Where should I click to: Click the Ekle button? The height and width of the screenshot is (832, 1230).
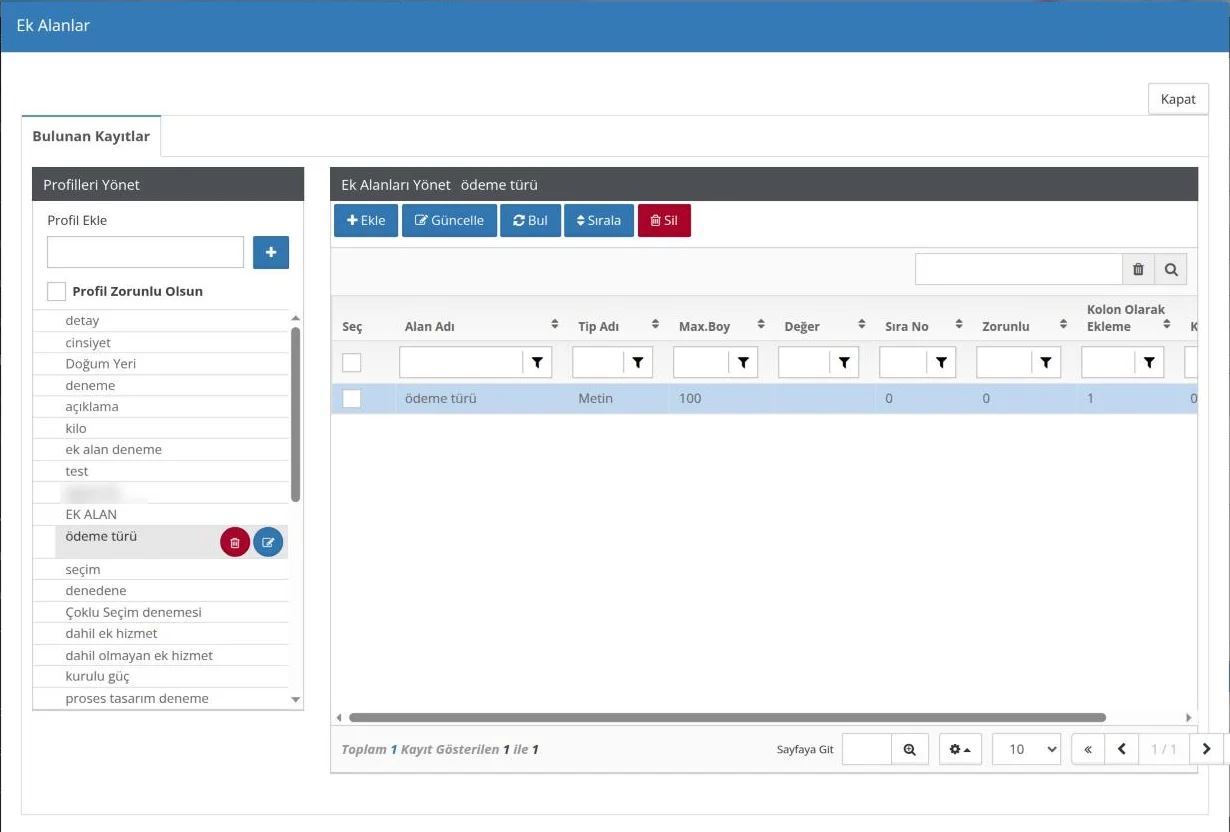tap(366, 221)
